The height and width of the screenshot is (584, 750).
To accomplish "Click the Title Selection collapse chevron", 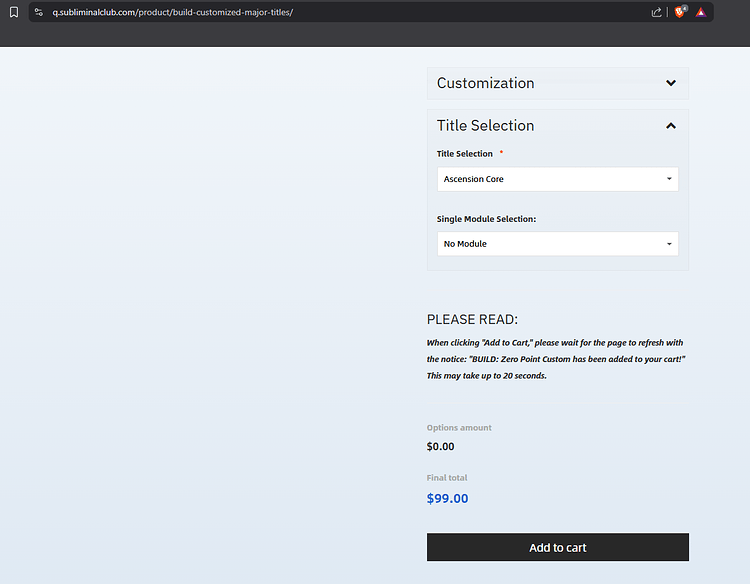I will point(671,126).
